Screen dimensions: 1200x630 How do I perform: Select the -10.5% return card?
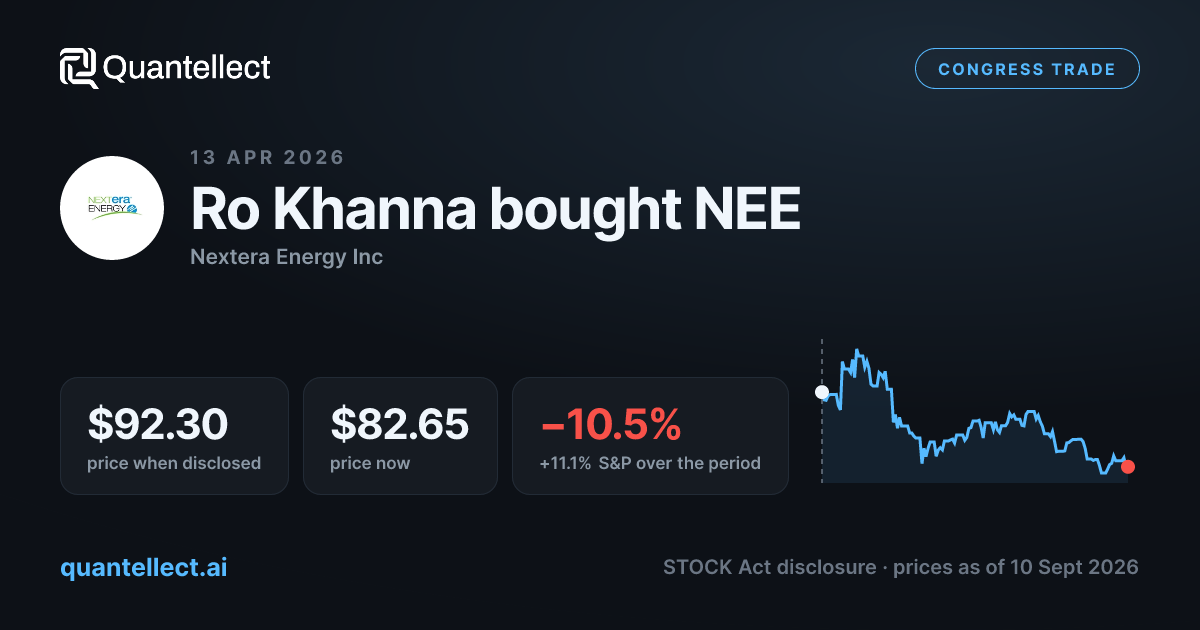click(650, 435)
